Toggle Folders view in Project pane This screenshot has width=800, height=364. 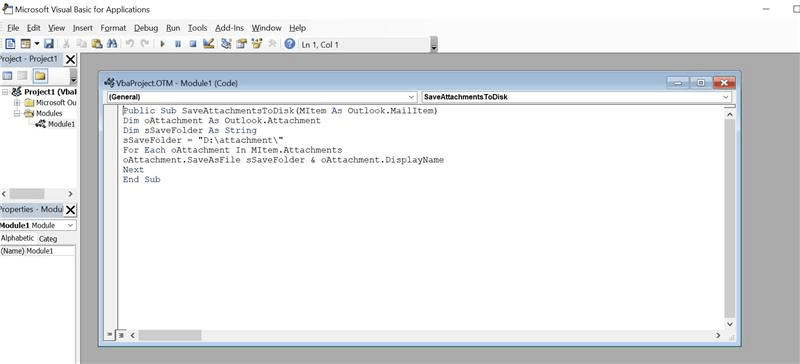point(40,77)
